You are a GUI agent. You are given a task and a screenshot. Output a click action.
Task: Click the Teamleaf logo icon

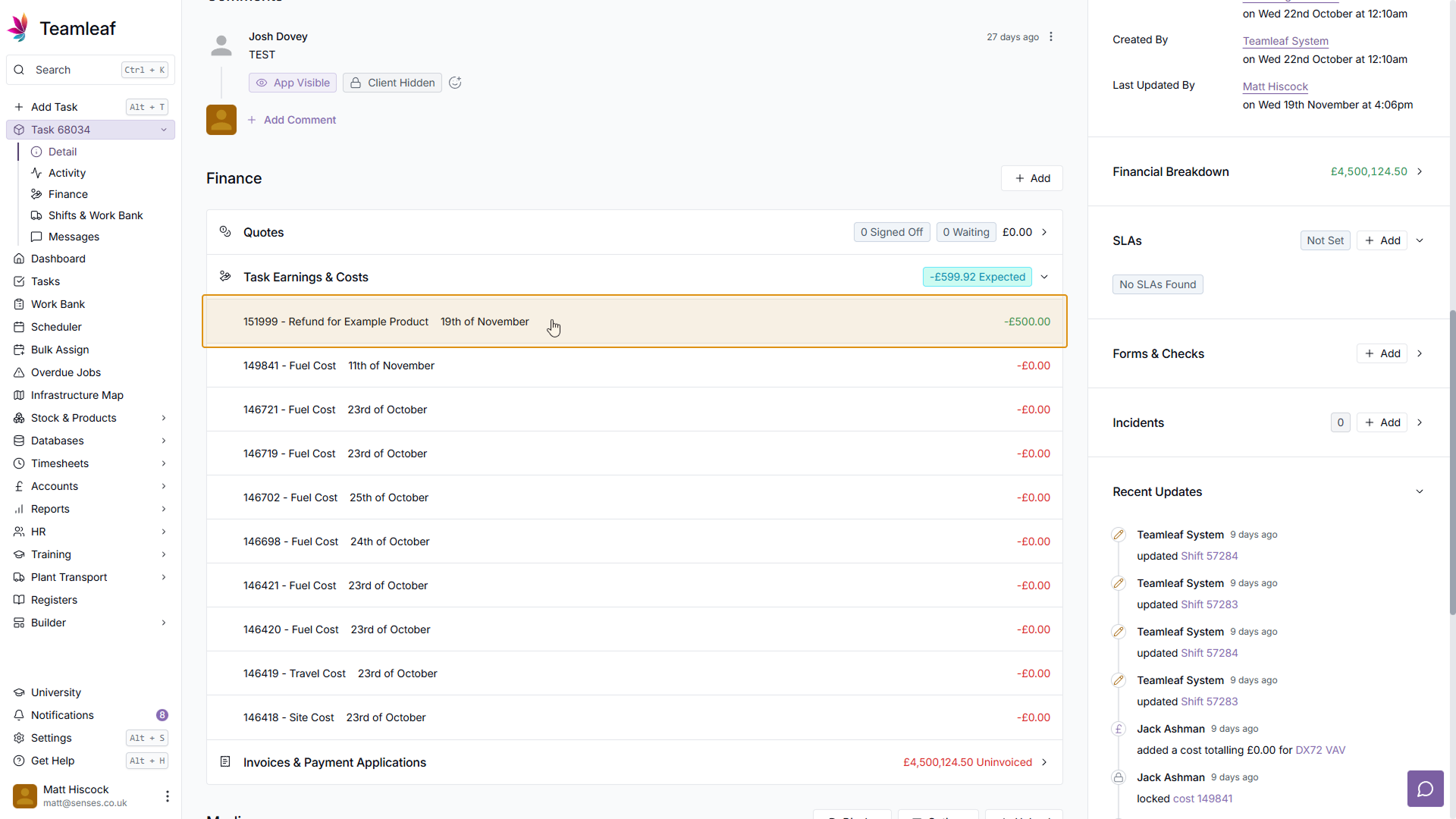[18, 28]
